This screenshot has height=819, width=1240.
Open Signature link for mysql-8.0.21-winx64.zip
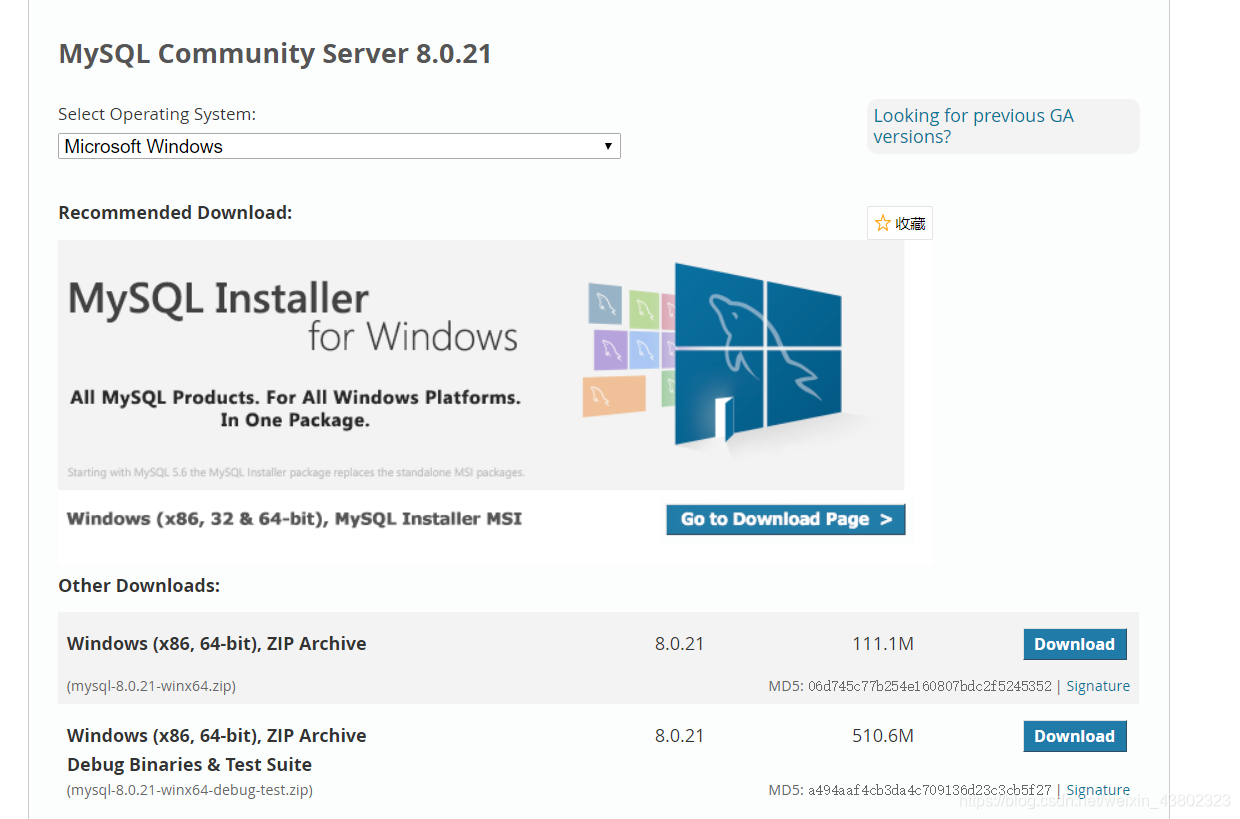1098,686
